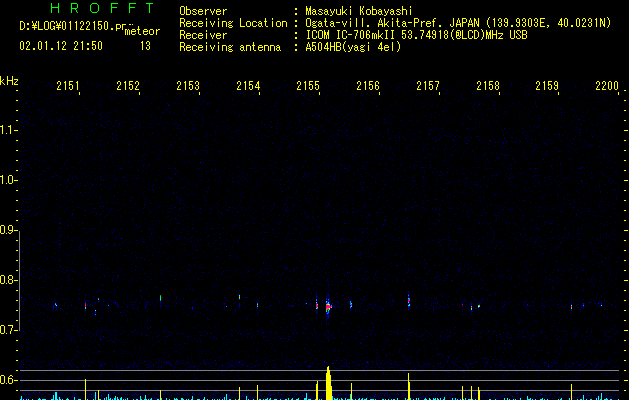Click the 'Receiving Location' label
The height and width of the screenshot is (400, 629).
233,23
